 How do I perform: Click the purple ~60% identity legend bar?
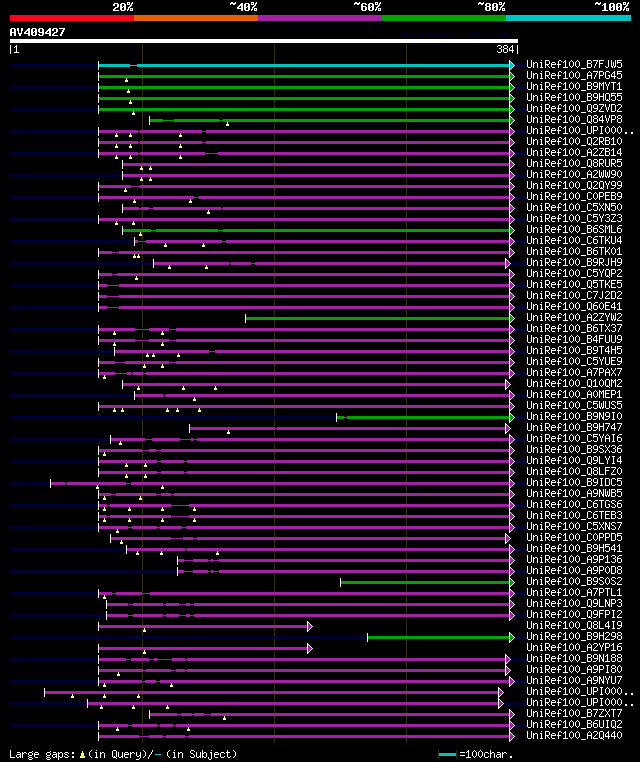click(x=320, y=18)
